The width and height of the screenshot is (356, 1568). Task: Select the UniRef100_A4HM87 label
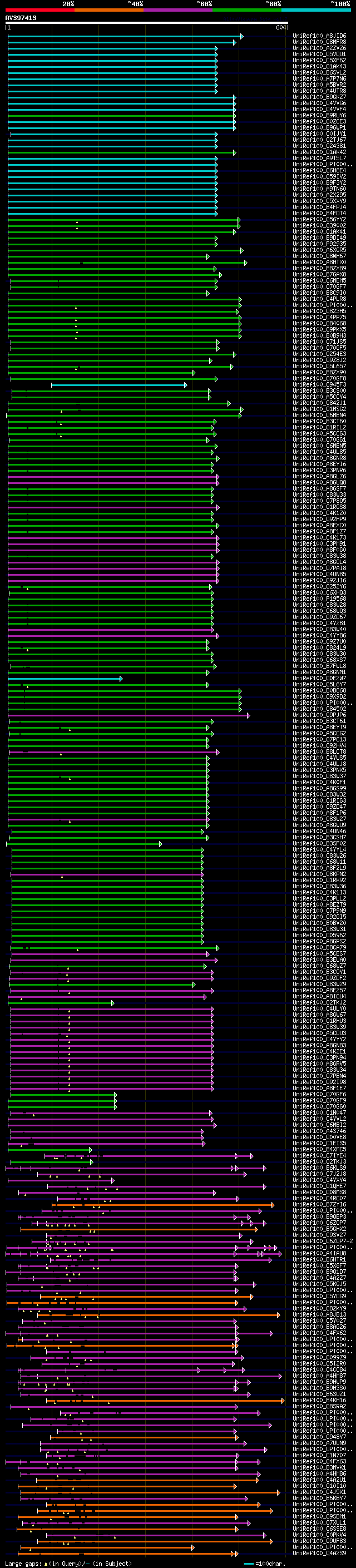(x=319, y=1376)
